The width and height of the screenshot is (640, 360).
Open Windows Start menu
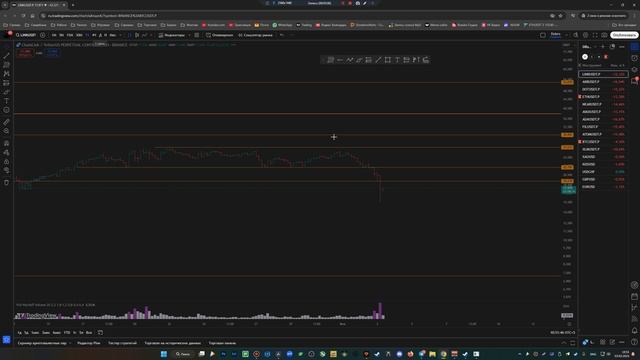pyautogui.click(x=164, y=354)
